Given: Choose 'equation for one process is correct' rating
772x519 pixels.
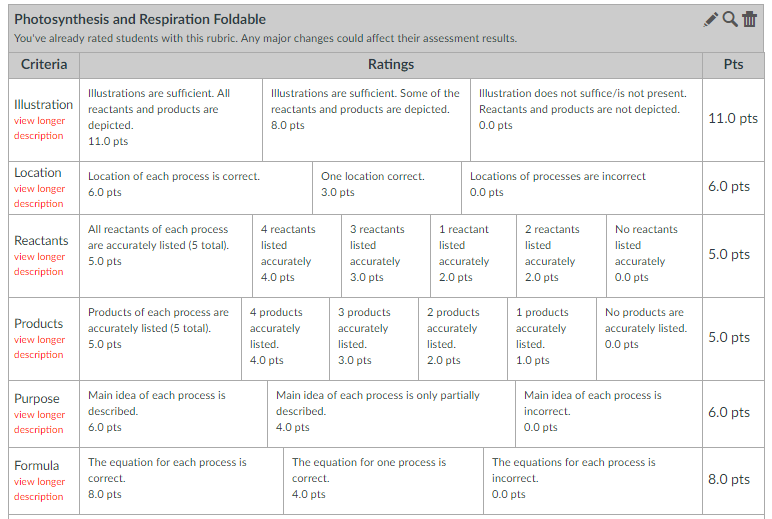Looking at the screenshot, I should [x=383, y=478].
